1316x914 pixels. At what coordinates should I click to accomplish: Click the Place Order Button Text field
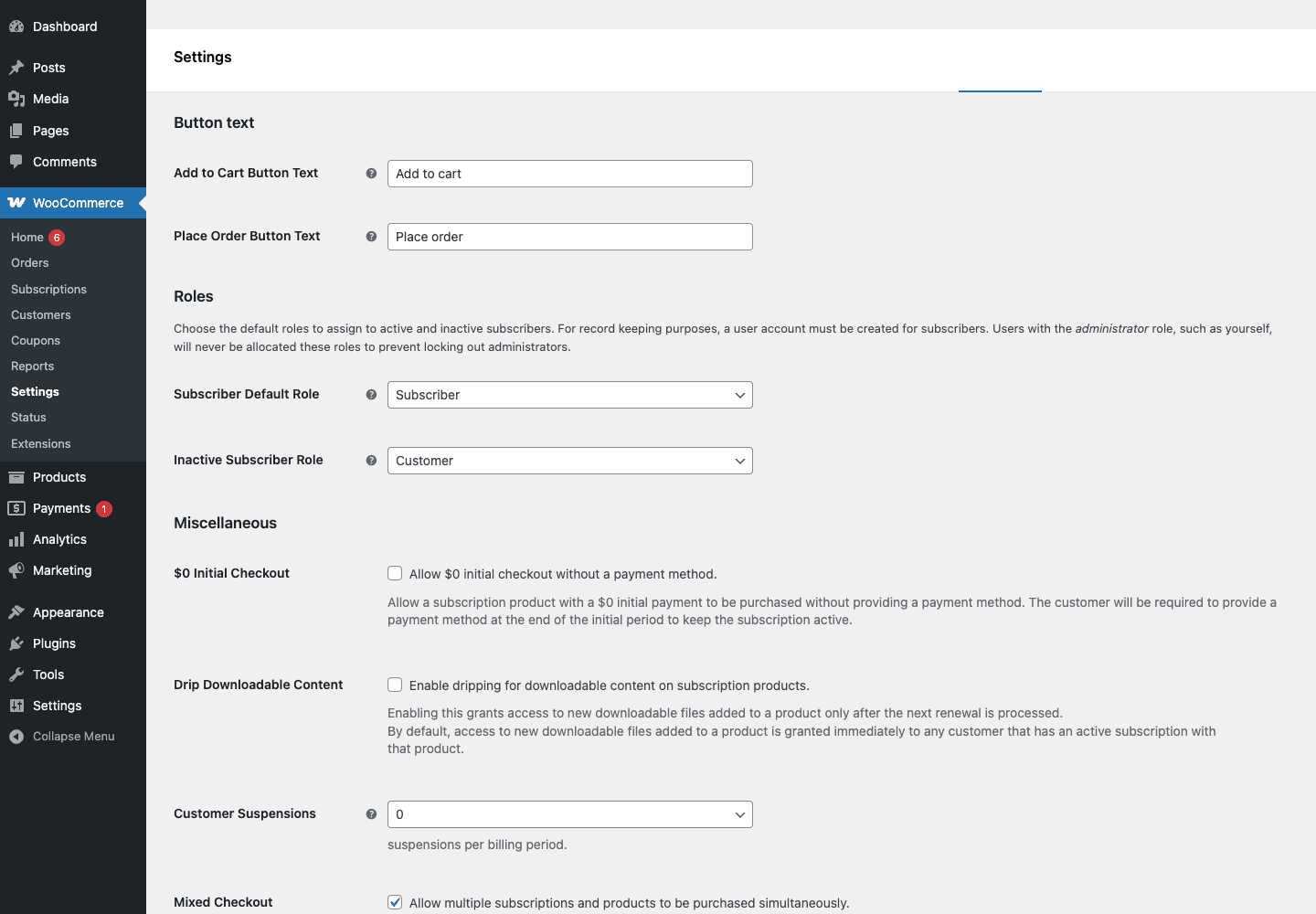[x=570, y=237]
